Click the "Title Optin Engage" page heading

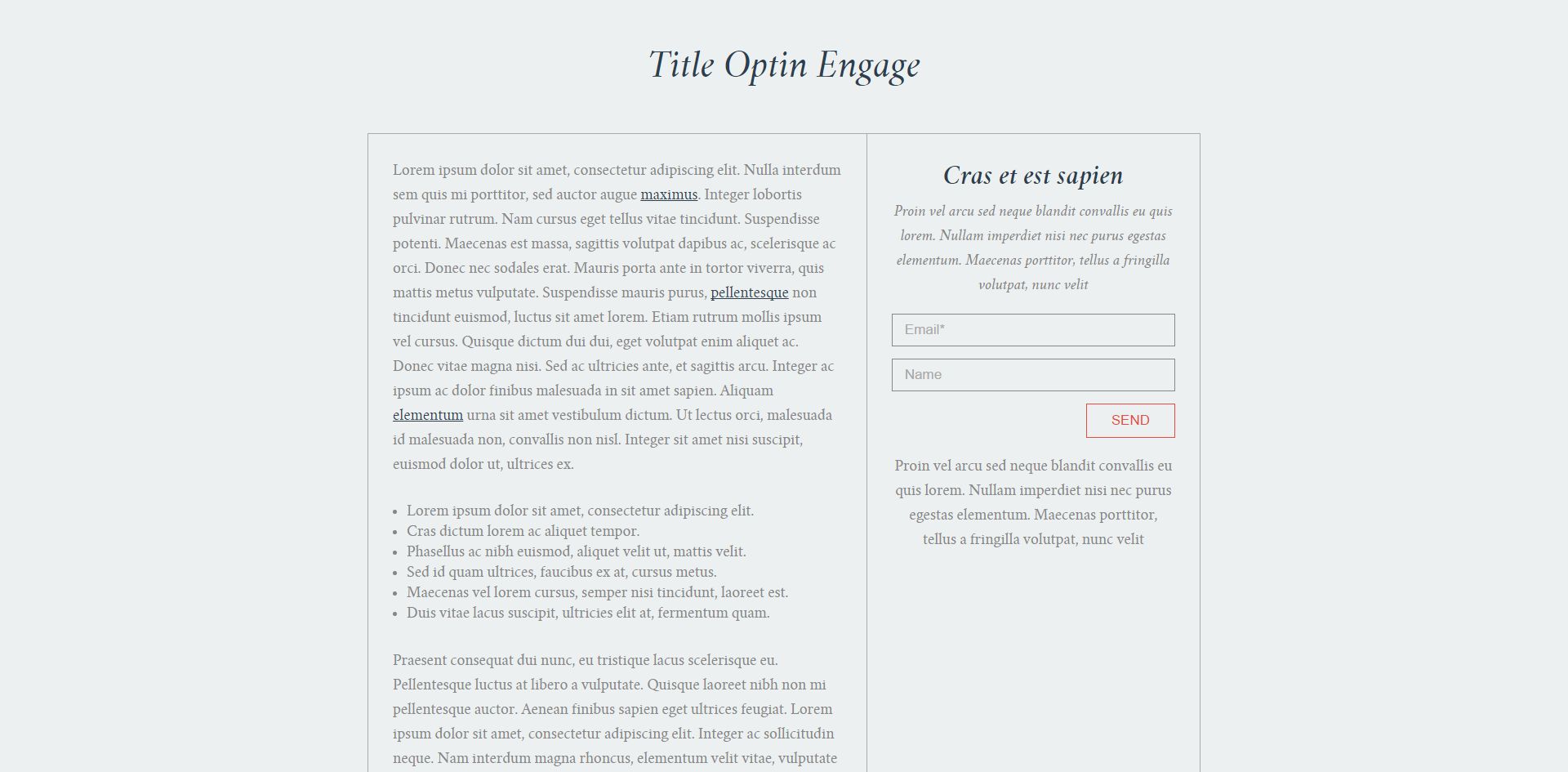click(x=784, y=65)
